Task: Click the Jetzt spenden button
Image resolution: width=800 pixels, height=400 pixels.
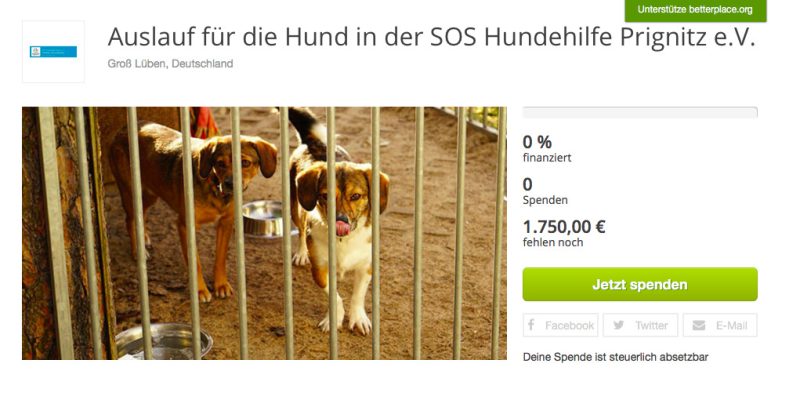Action: click(x=640, y=284)
